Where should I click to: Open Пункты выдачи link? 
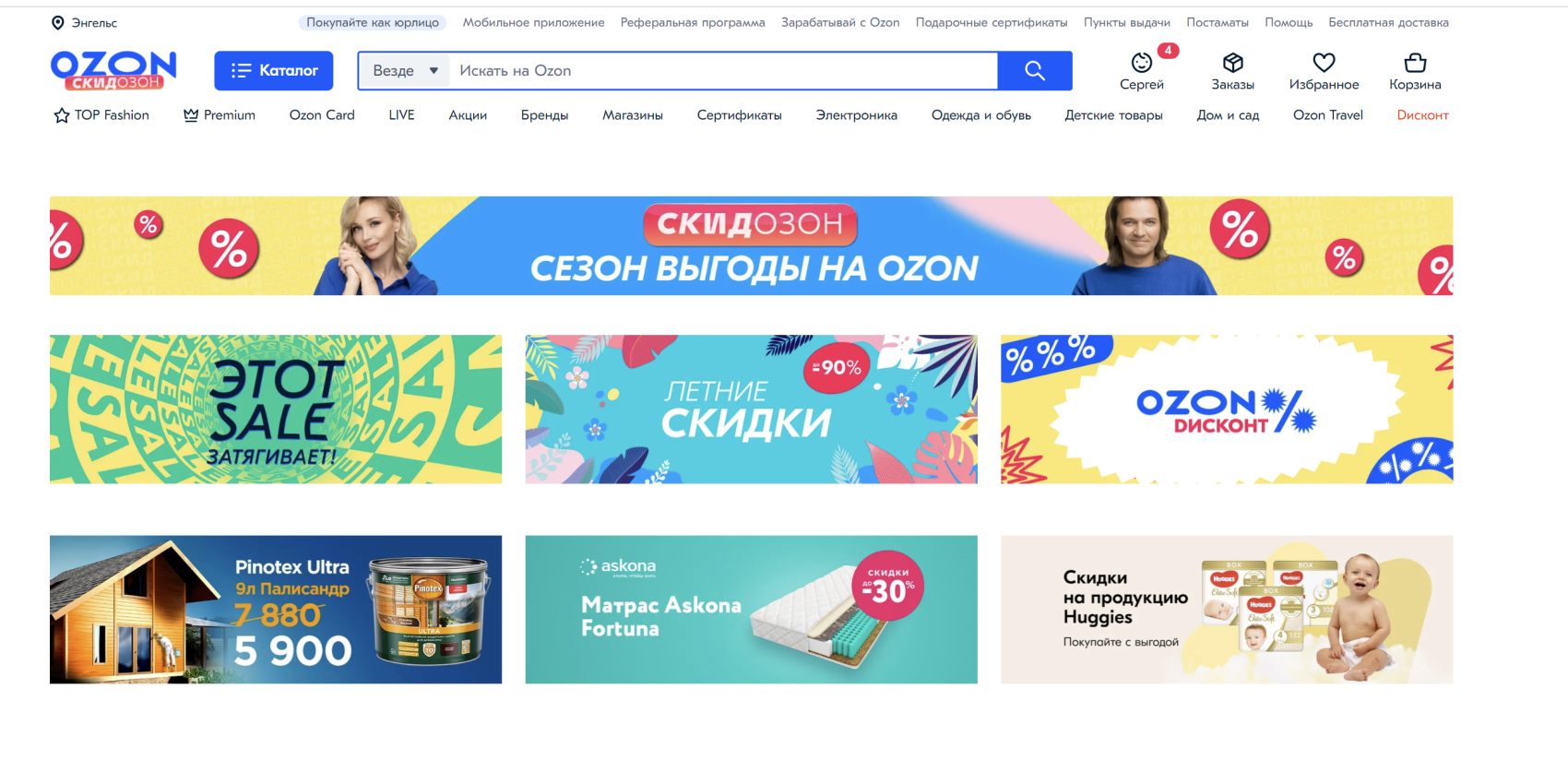(x=1126, y=22)
